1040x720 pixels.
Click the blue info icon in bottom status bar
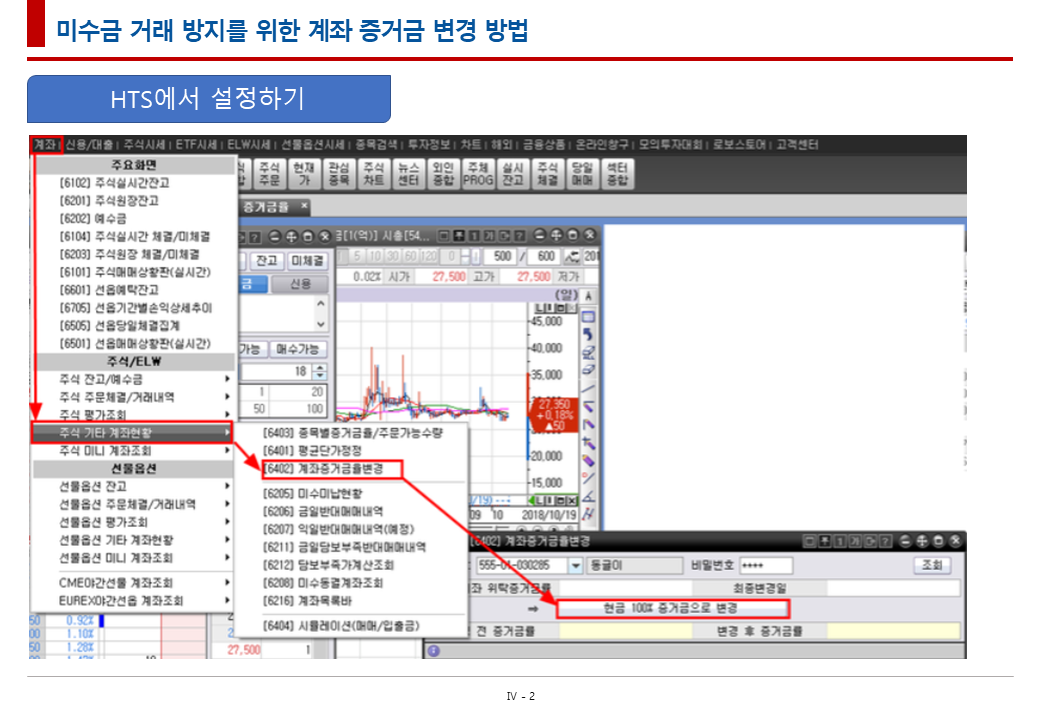[x=433, y=651]
